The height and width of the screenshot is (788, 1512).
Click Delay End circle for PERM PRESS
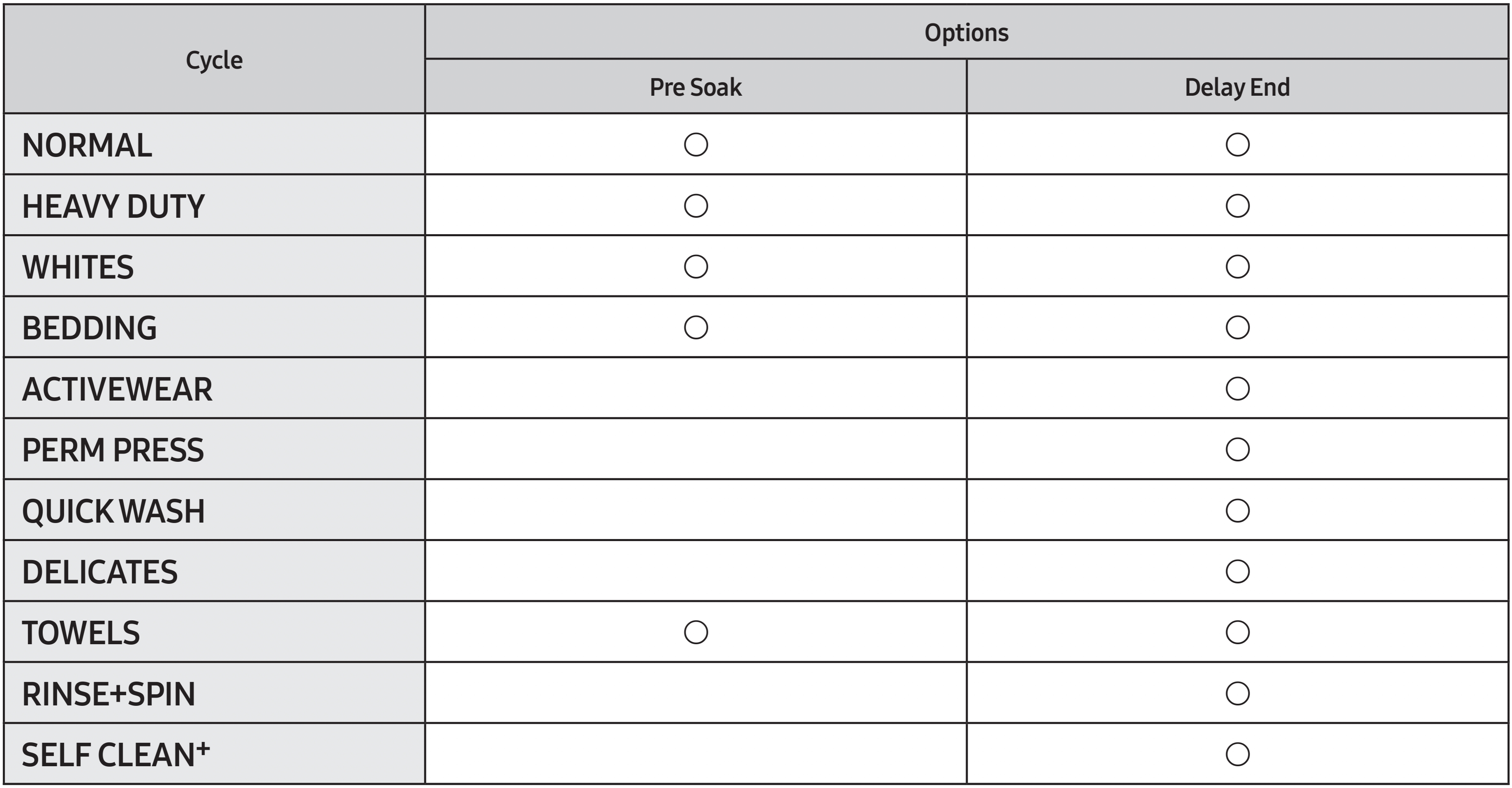(1237, 449)
